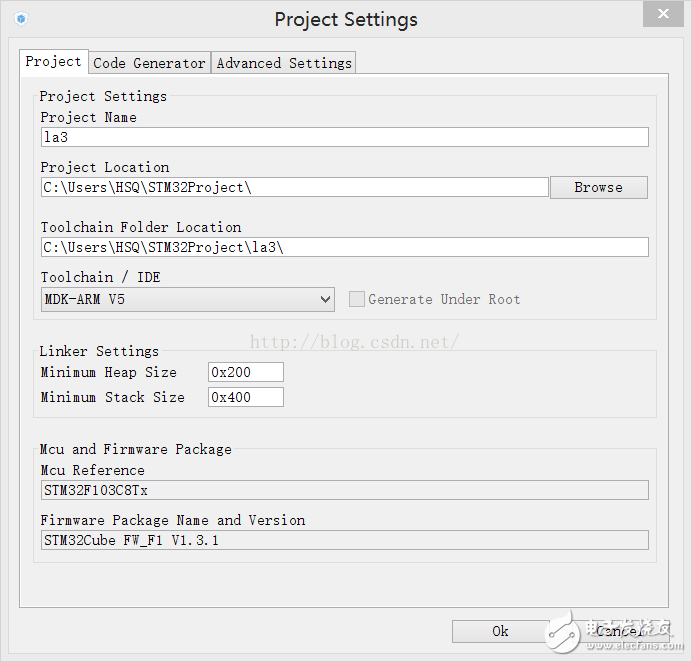Screen dimensions: 692x662
Task: Click the Project Name field containing la3
Action: [344, 137]
